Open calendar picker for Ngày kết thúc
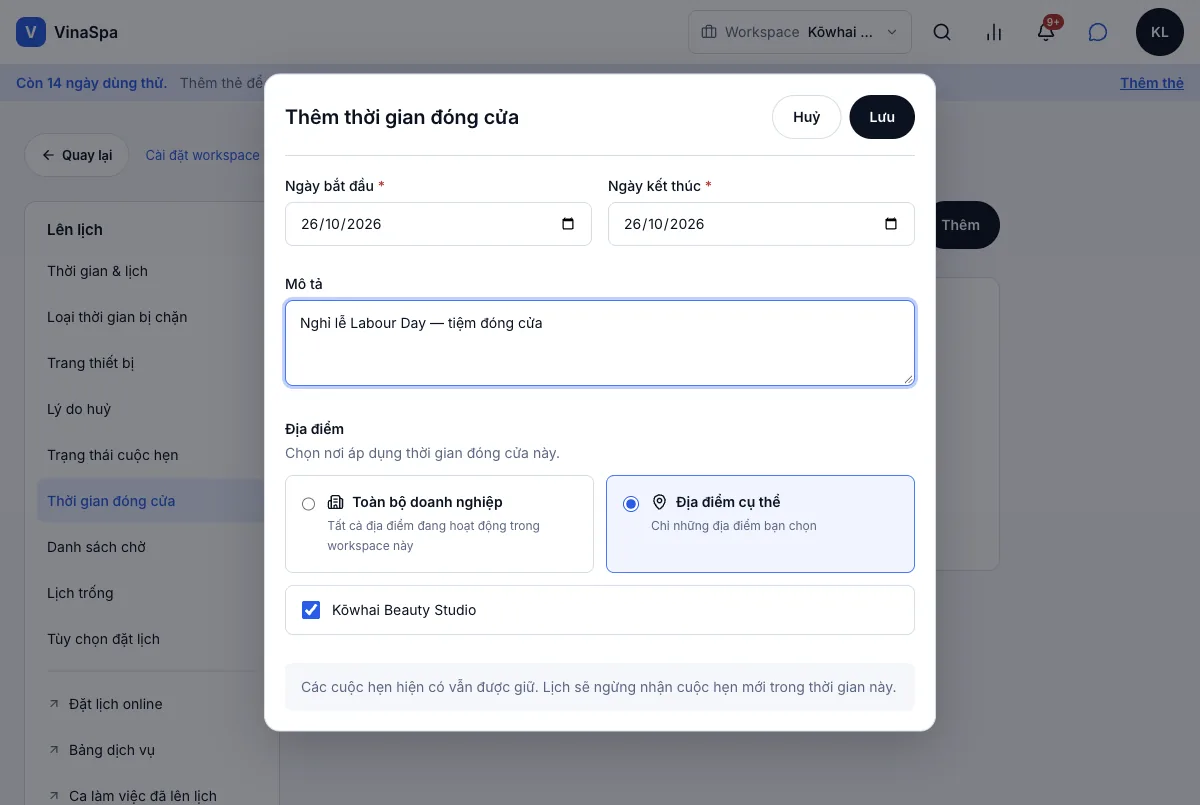The width and height of the screenshot is (1200, 805). pyautogui.click(x=891, y=224)
